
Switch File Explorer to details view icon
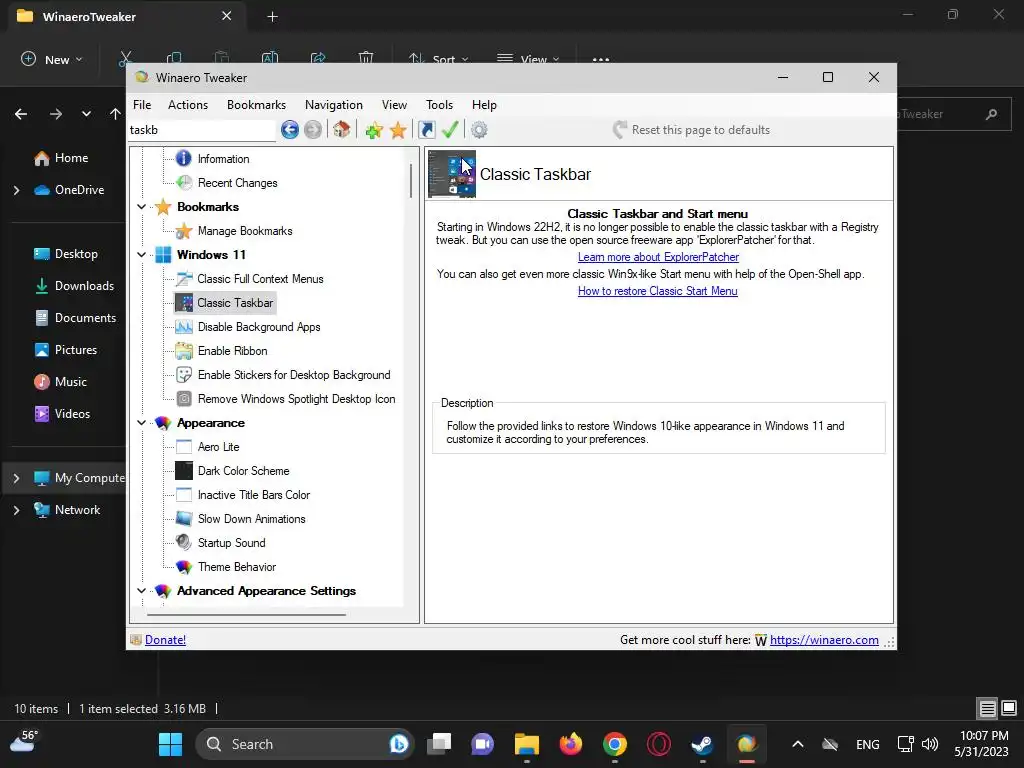(987, 708)
